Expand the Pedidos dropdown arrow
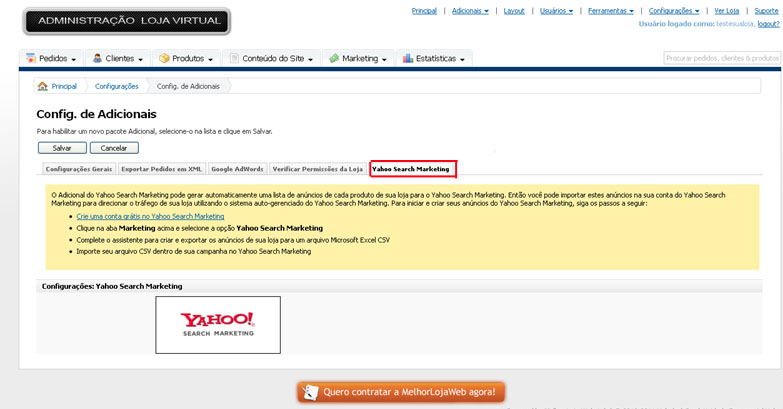 point(74,59)
